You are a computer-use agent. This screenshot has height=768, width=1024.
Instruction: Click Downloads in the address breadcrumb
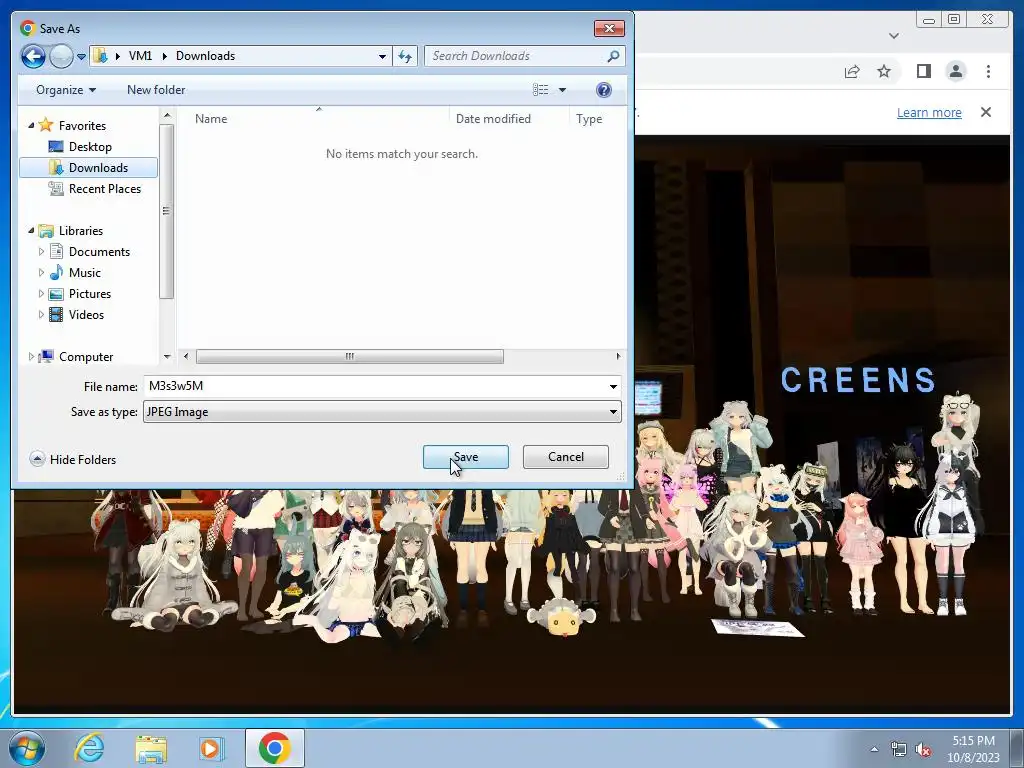(x=205, y=56)
